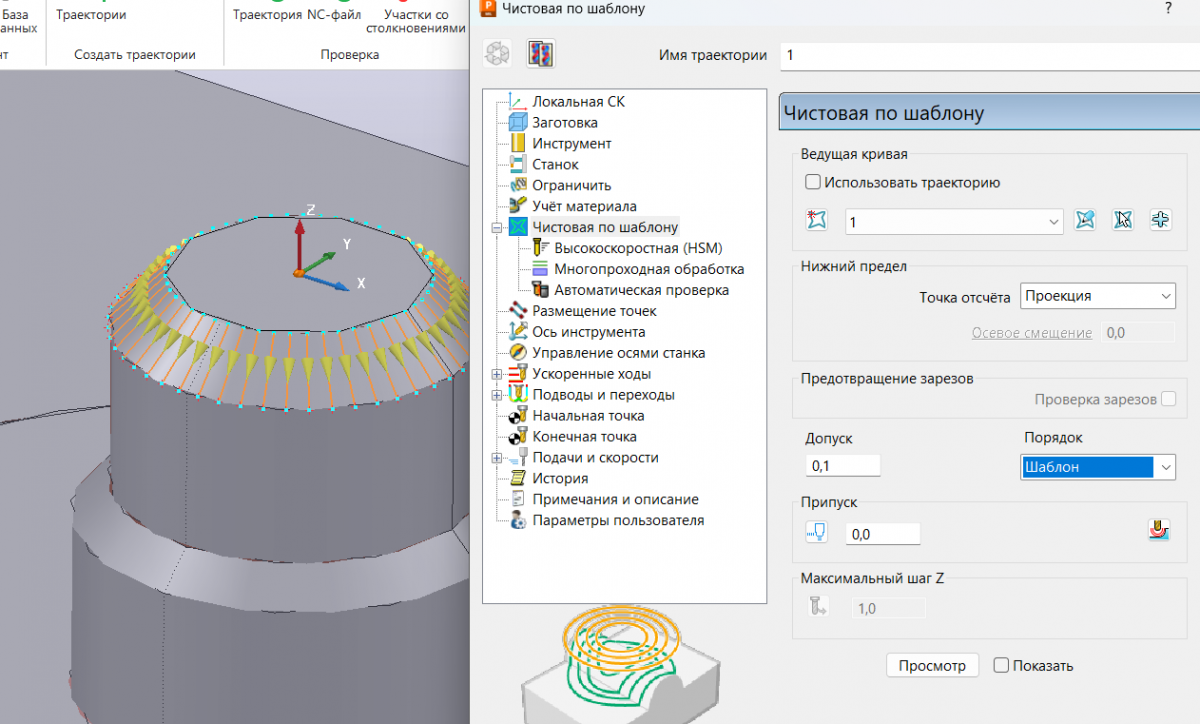Expand the Подводы и переходы tree node
This screenshot has width=1200, height=724.
(496, 395)
